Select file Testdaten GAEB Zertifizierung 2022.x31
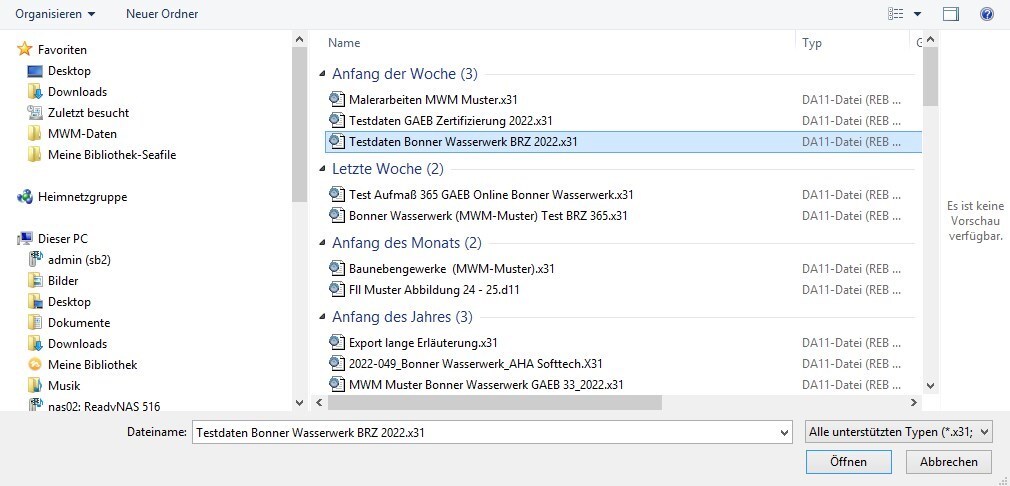Screen dimensions: 1010x486 click(451, 121)
